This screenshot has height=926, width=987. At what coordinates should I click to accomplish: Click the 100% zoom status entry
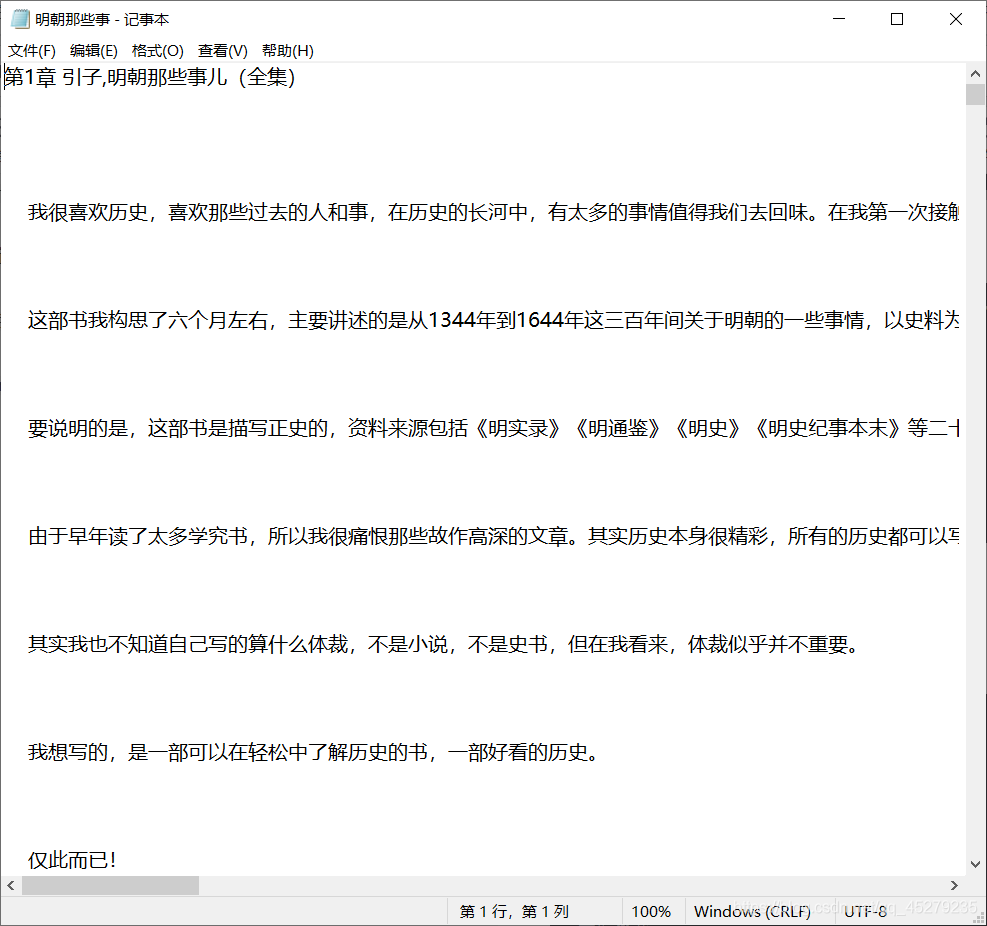tap(653, 912)
